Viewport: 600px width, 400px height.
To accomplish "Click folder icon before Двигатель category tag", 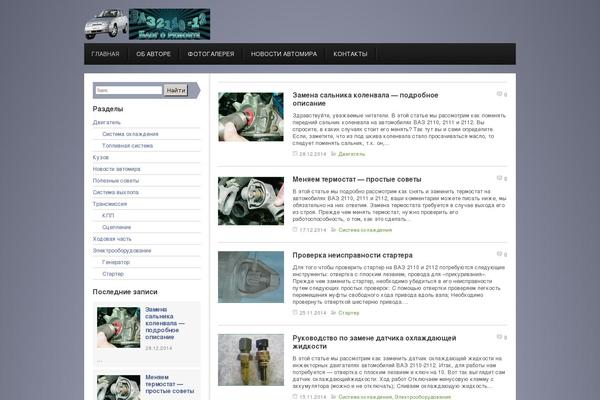I will pyautogui.click(x=333, y=153).
